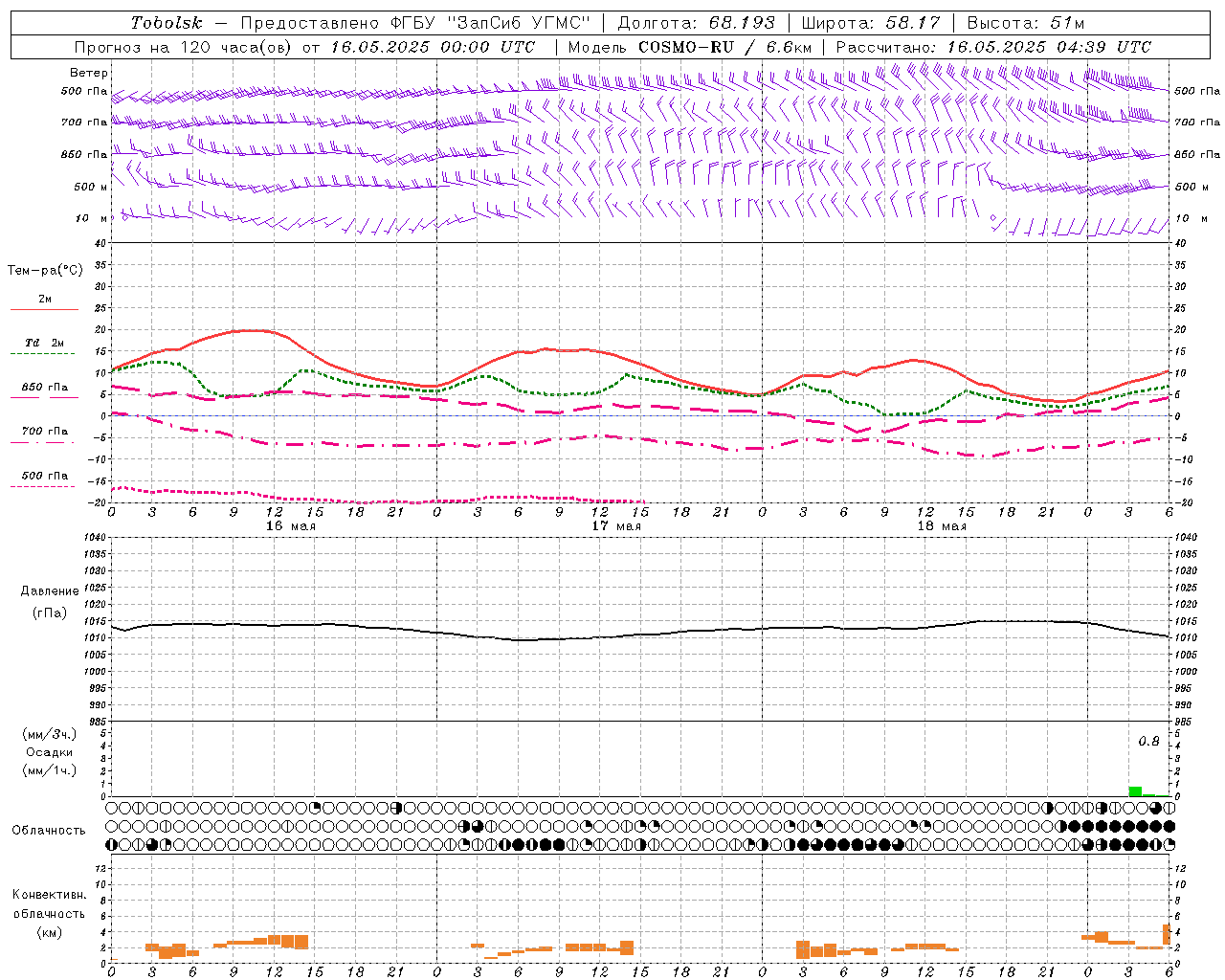1225x980 pixels.
Task: Select 'Модель COSMO-RU / 6.6км' text
Action: coord(690,47)
